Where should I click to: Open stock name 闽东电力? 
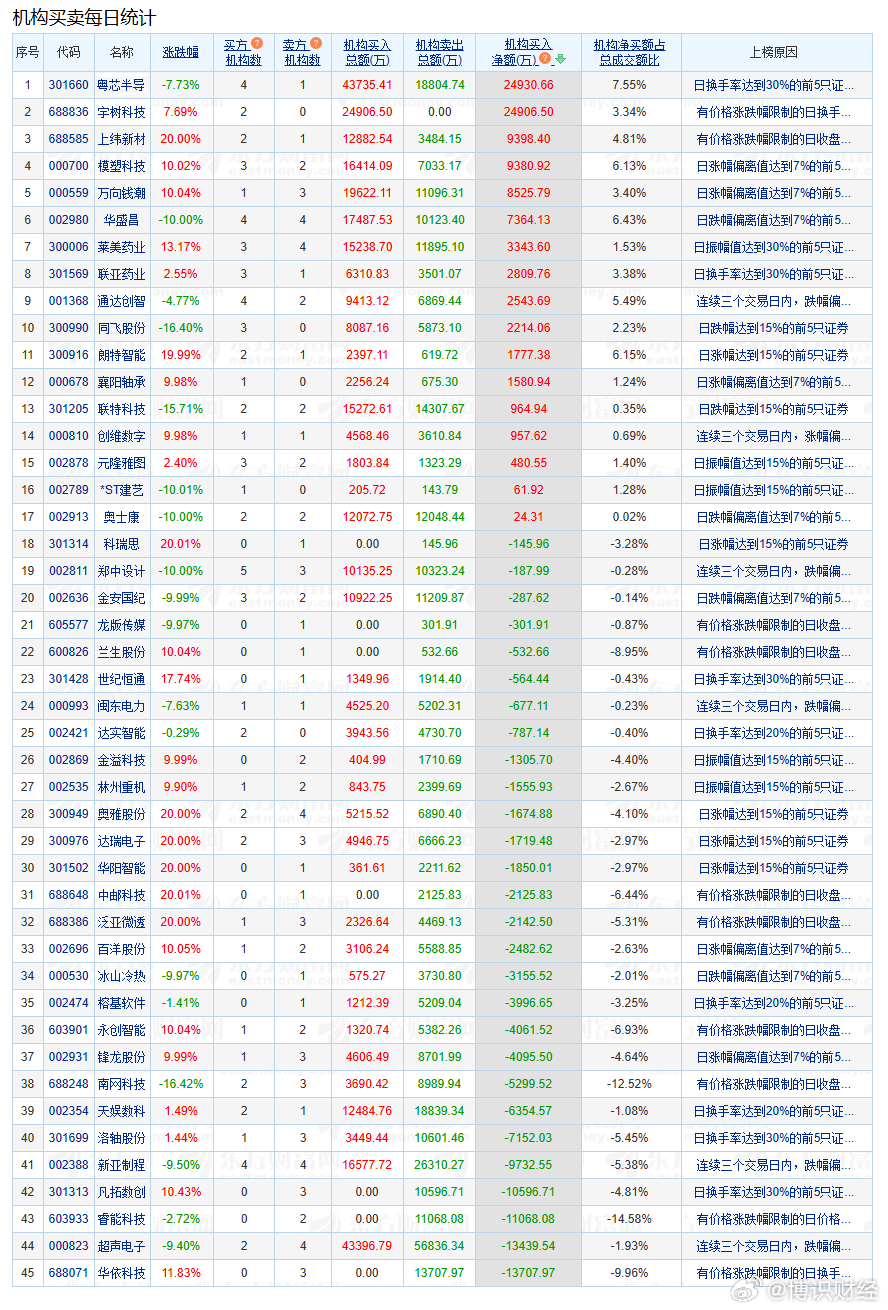(121, 706)
